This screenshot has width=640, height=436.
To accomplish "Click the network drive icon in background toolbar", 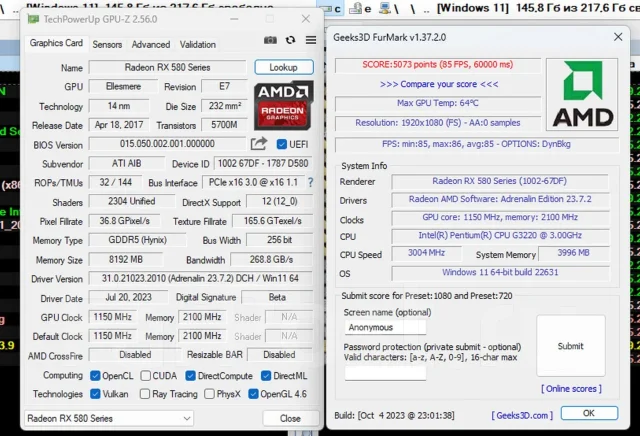I will (x=384, y=8).
